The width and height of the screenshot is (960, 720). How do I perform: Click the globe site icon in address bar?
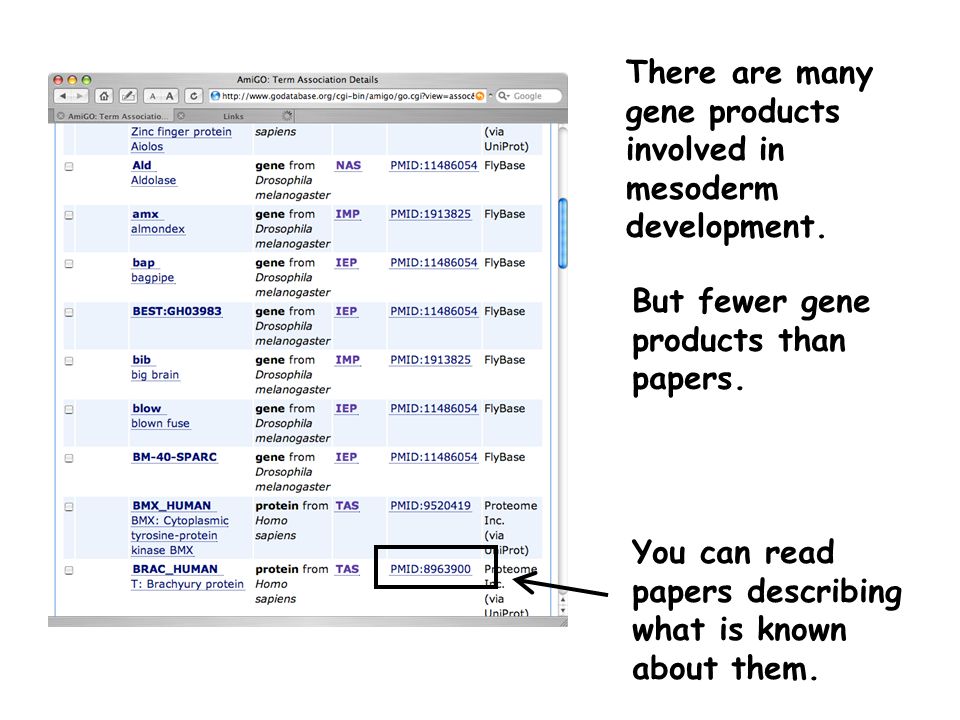(x=215, y=96)
